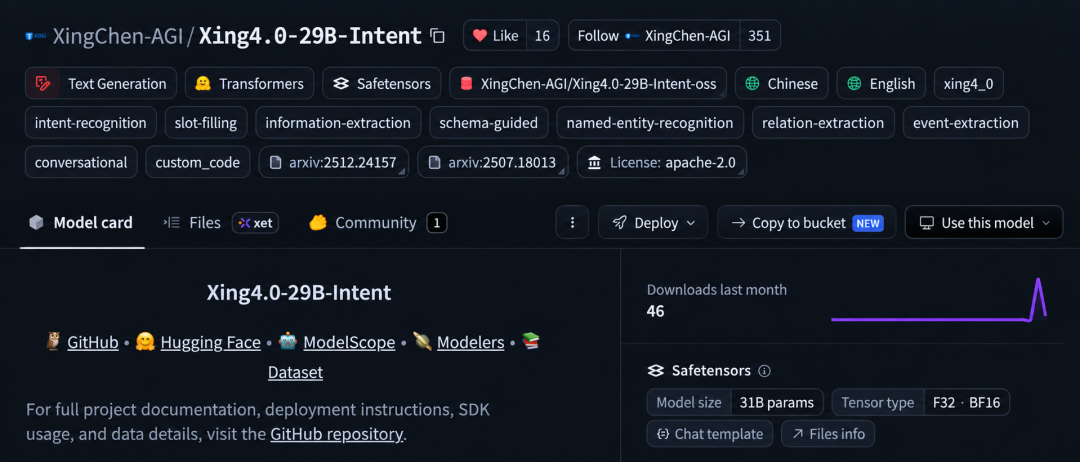Click Copy to bucket button

click(807, 222)
